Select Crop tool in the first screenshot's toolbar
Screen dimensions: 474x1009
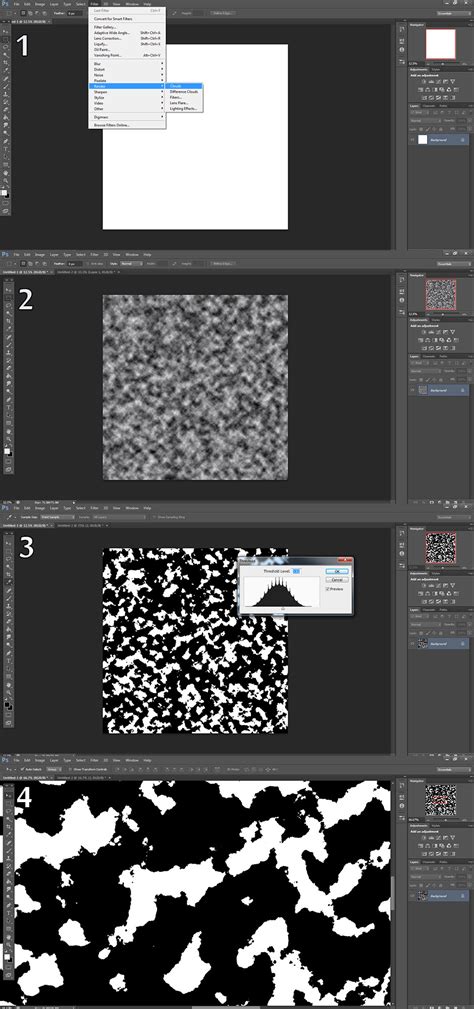6,62
